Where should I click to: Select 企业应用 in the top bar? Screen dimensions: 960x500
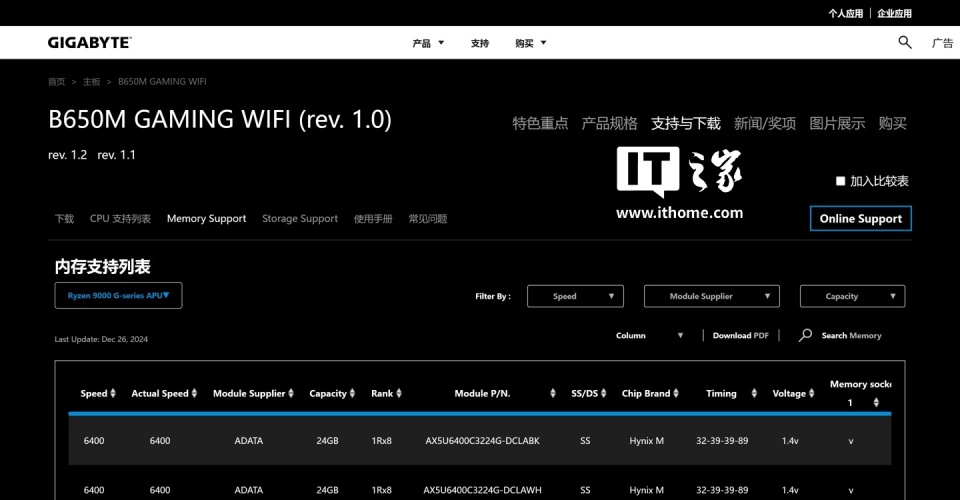point(894,13)
